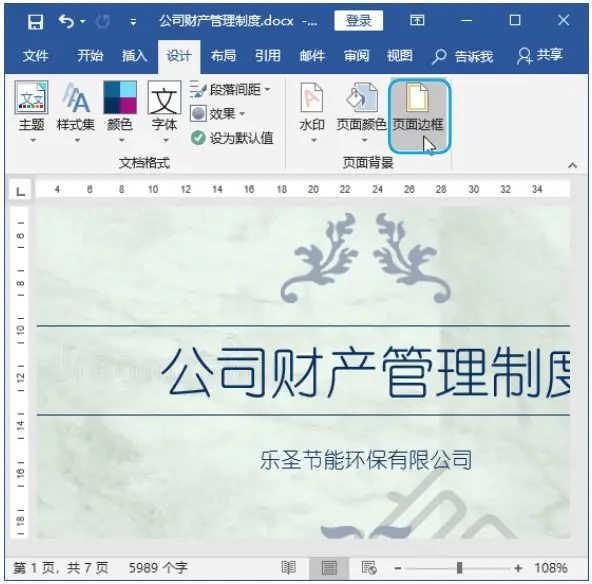
Task: Click the text 乐圣节能环保有限公司
Action: (x=366, y=460)
